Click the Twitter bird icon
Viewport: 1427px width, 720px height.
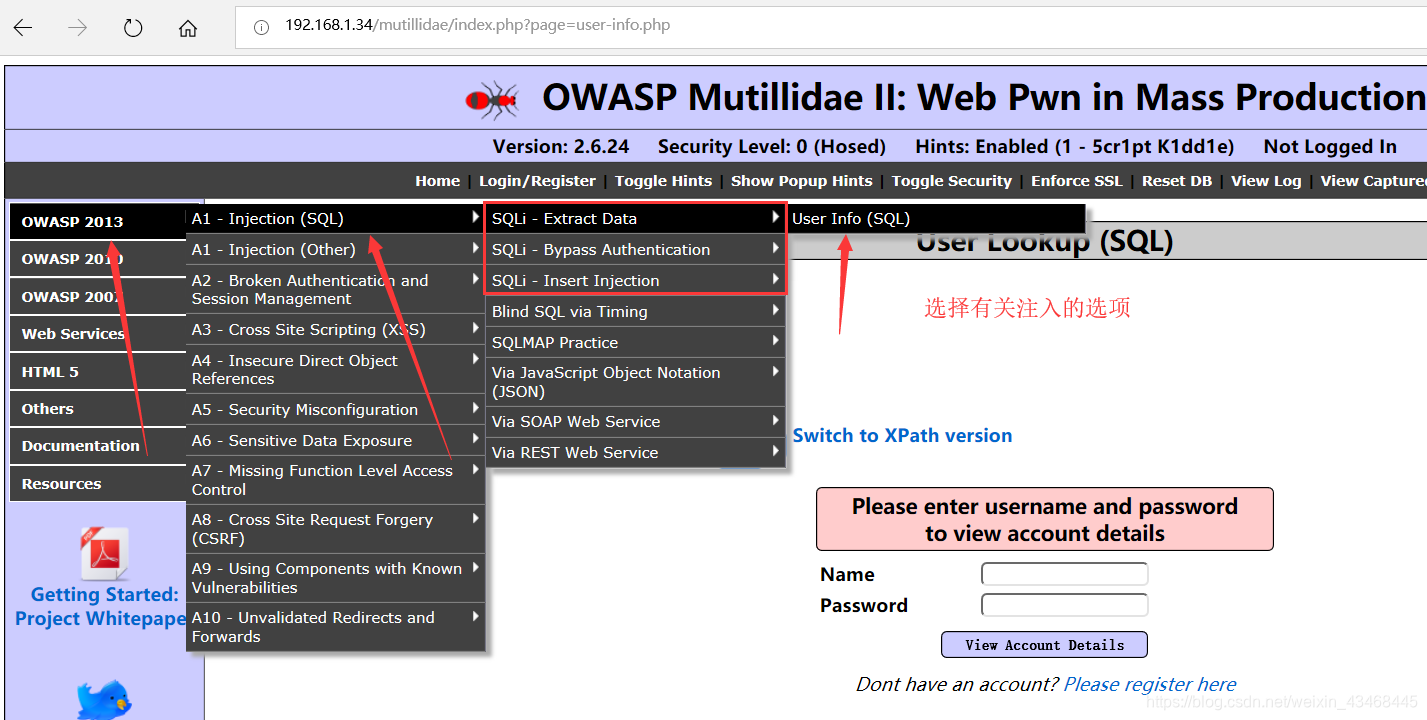coord(104,698)
